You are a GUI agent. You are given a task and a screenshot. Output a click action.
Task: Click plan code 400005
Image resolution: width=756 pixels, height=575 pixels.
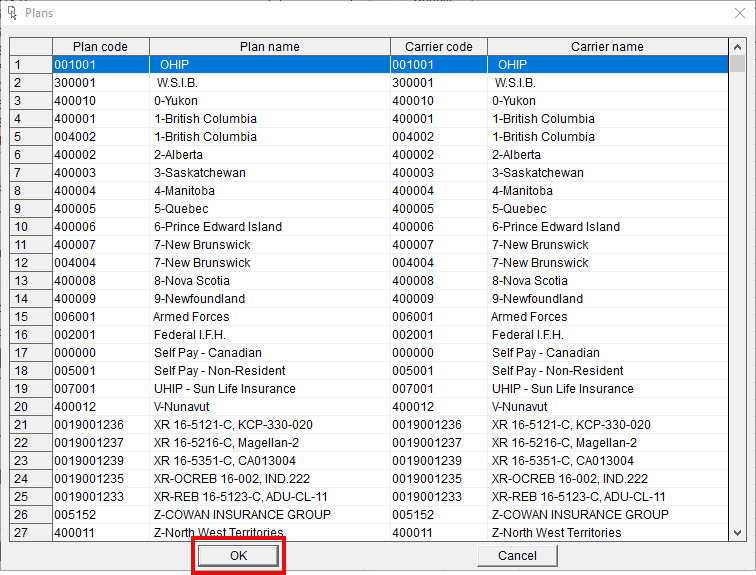[100, 209]
